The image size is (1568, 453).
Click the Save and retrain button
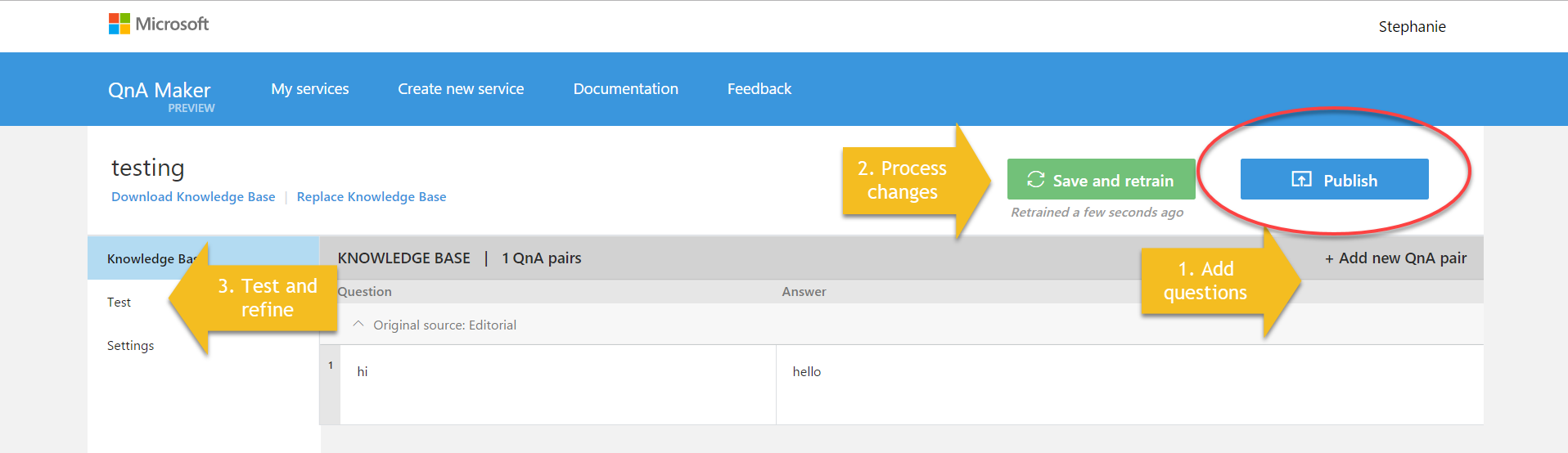pyautogui.click(x=1101, y=179)
